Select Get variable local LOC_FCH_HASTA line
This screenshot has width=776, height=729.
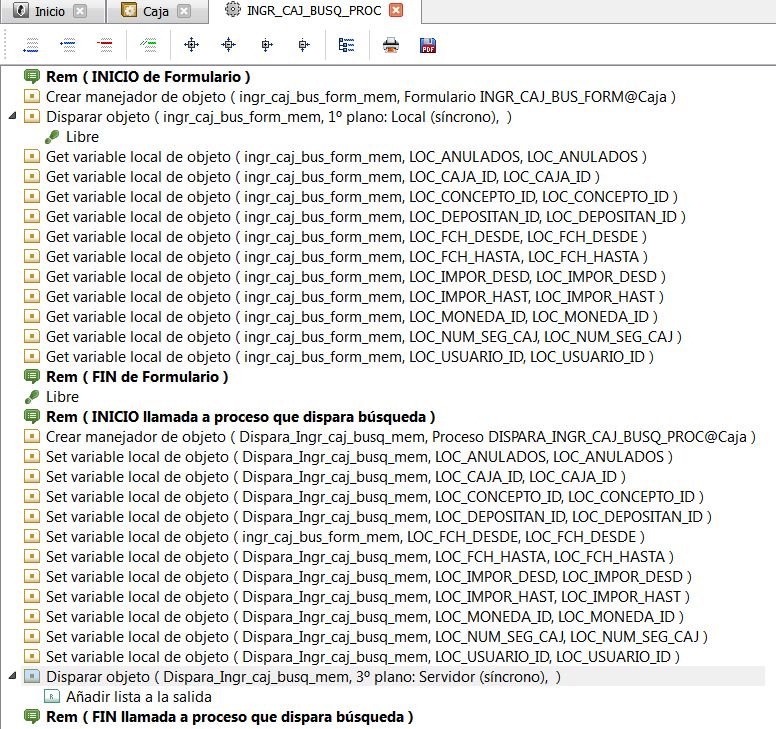(x=347, y=257)
